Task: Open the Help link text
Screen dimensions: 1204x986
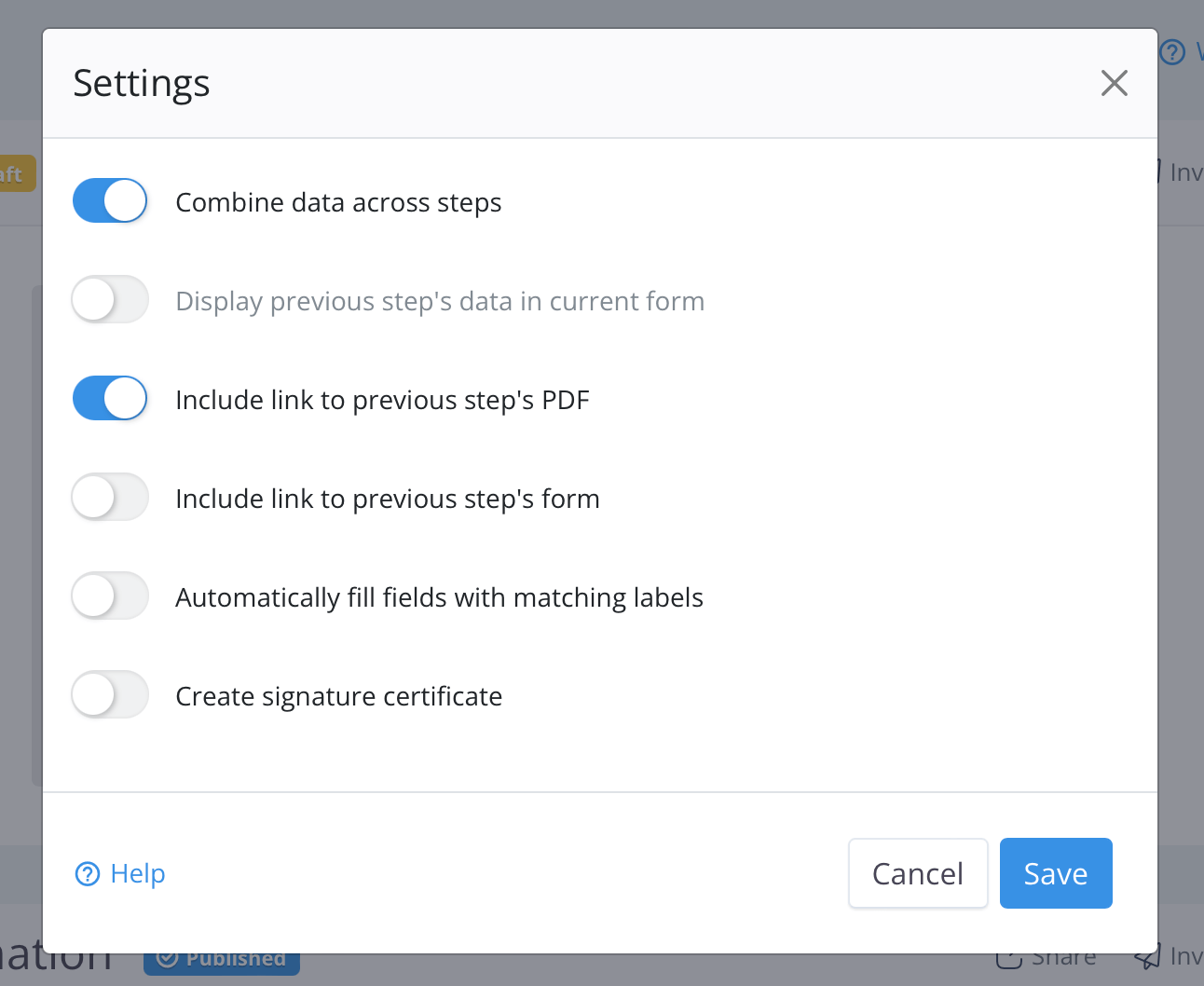Action: pos(138,874)
